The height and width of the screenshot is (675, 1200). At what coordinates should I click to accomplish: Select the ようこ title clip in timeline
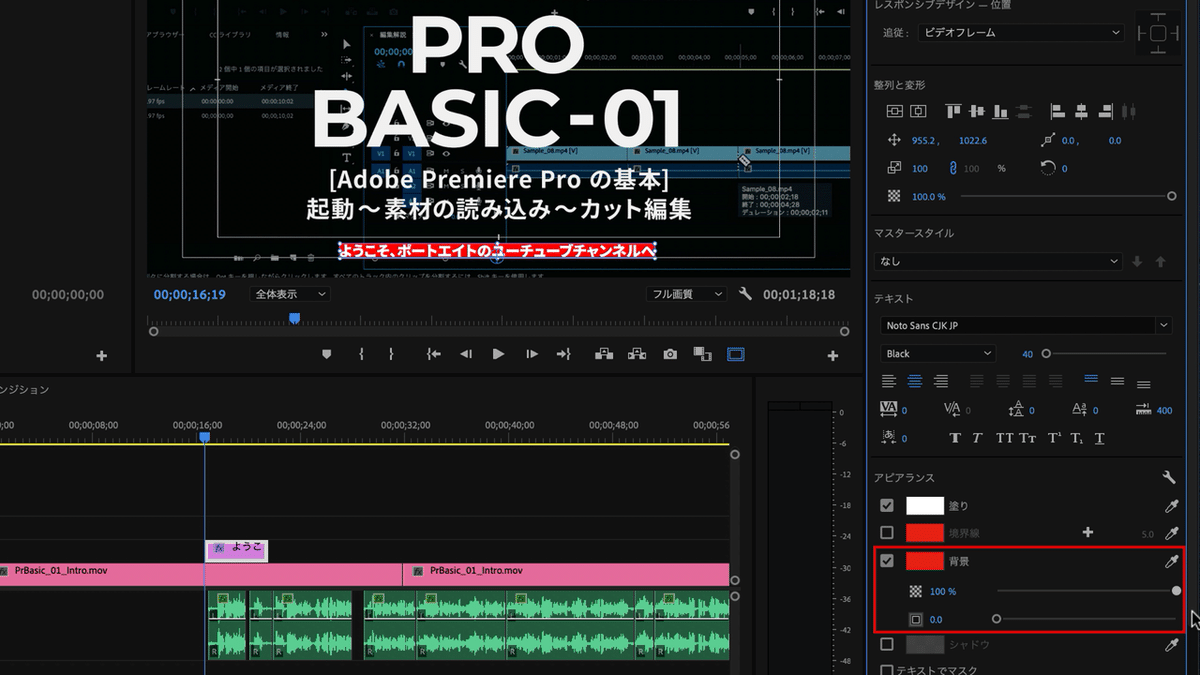pos(237,549)
